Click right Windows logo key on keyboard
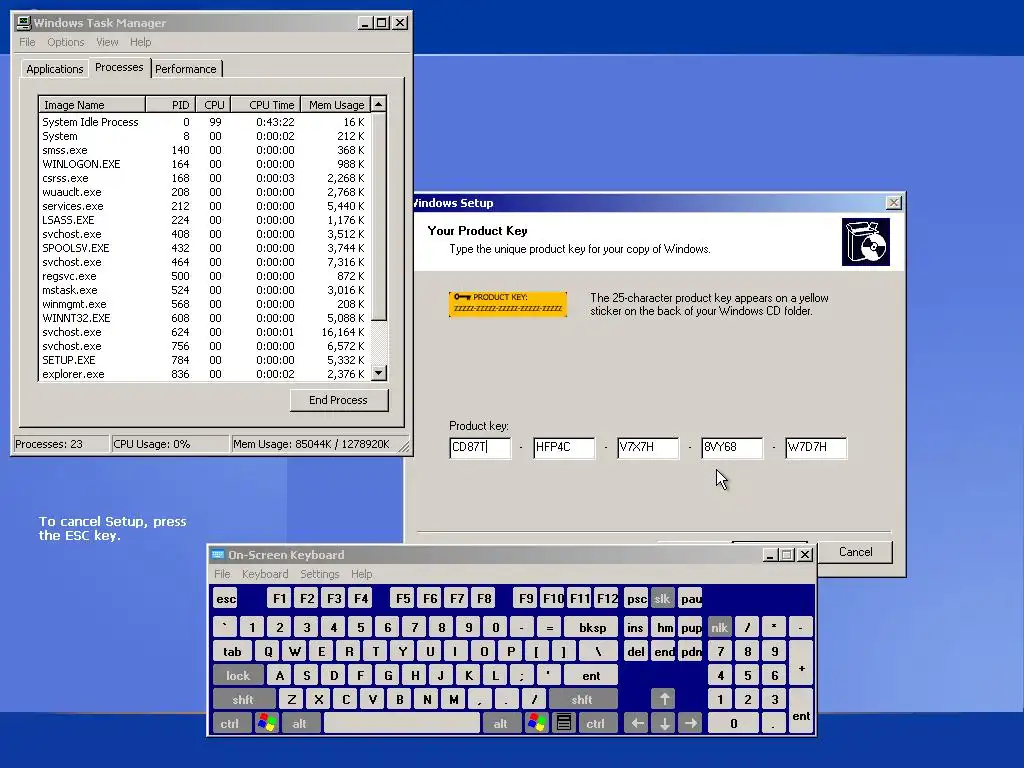The width and height of the screenshot is (1024, 768). pos(537,723)
